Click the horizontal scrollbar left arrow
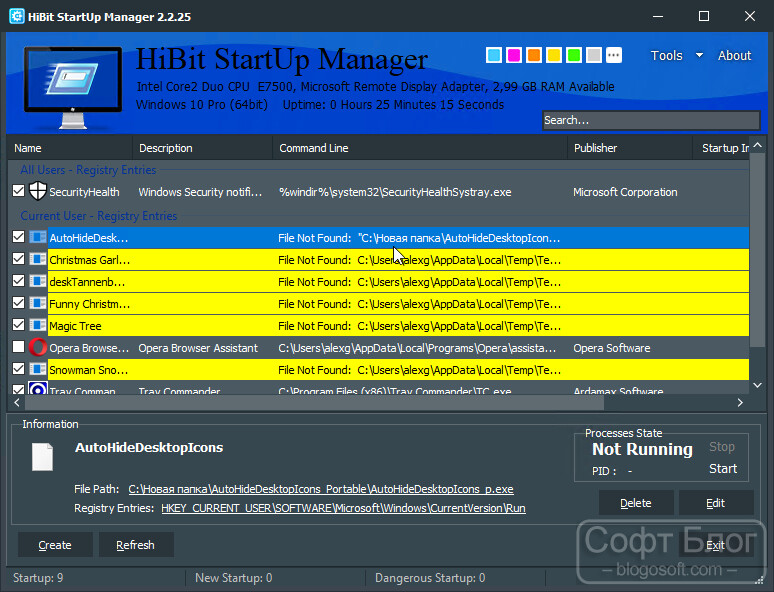 pos(17,402)
